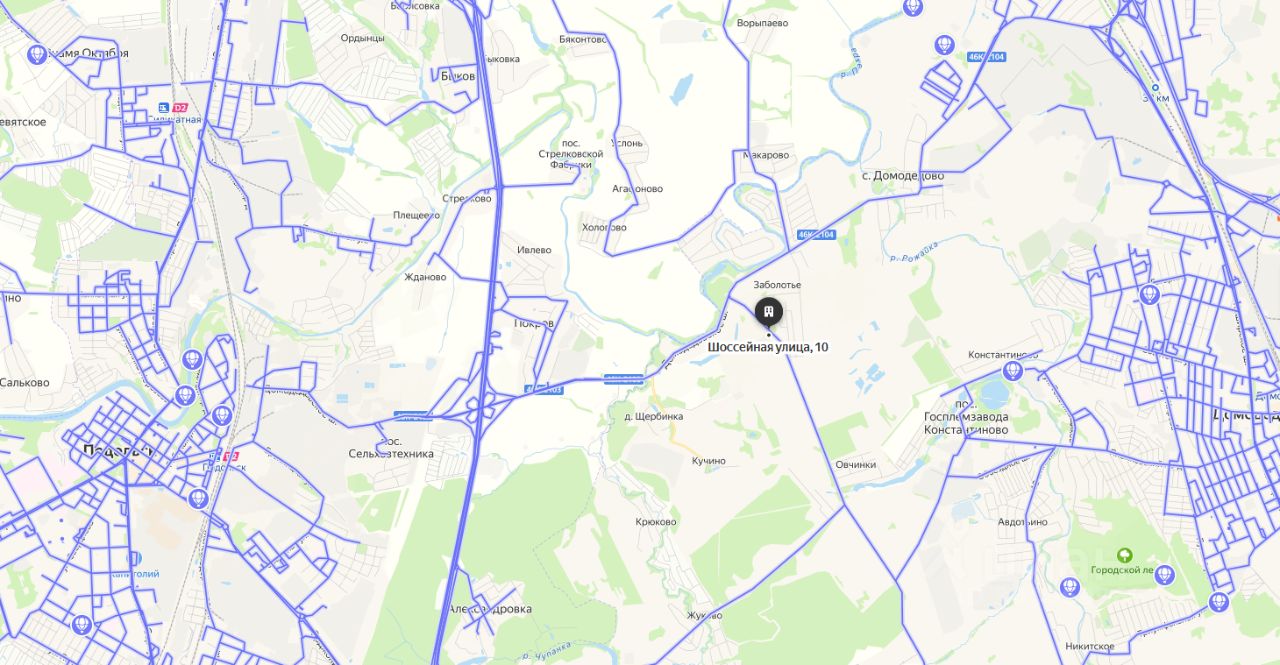The height and width of the screenshot is (665, 1280).
Task: Select the panorama balloon near Константиново
Action: point(1013,371)
